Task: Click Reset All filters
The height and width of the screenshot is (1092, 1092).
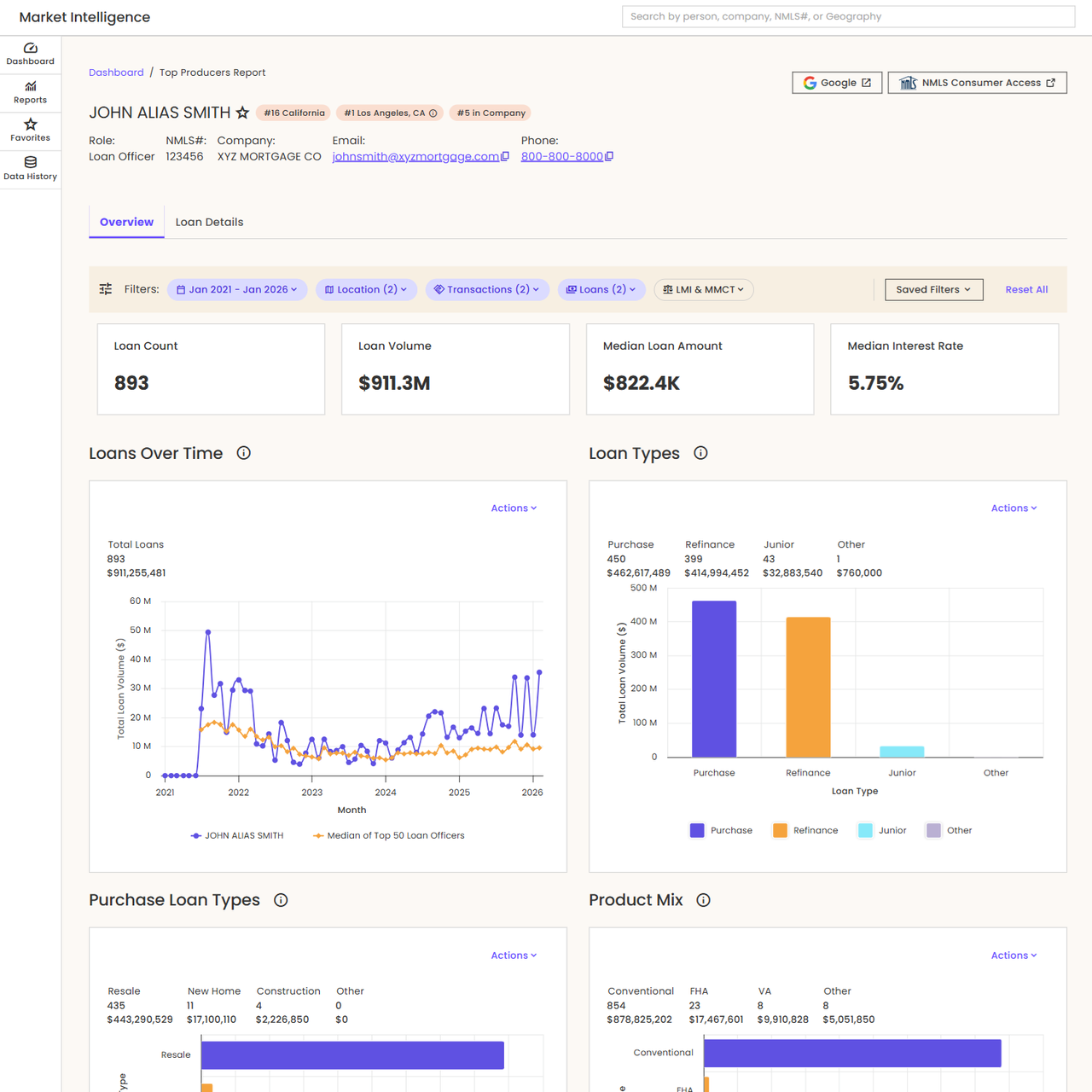Action: tap(1026, 290)
